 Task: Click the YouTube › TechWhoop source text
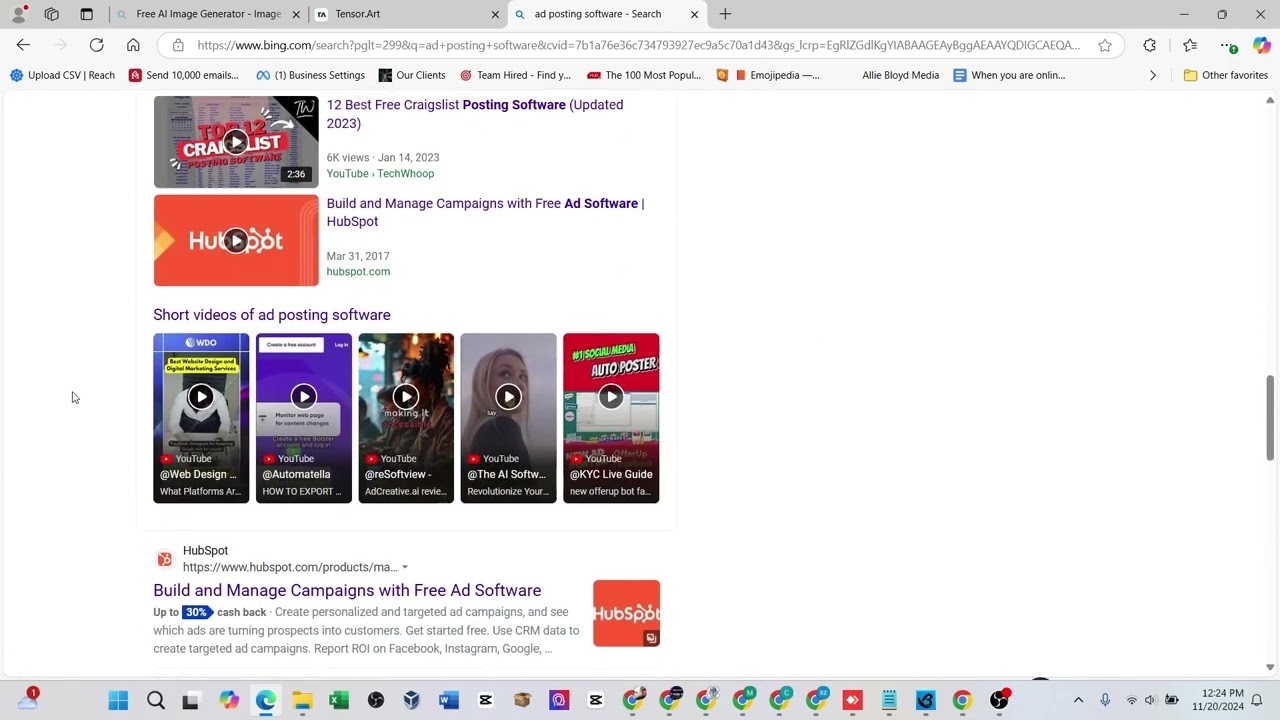(x=380, y=173)
